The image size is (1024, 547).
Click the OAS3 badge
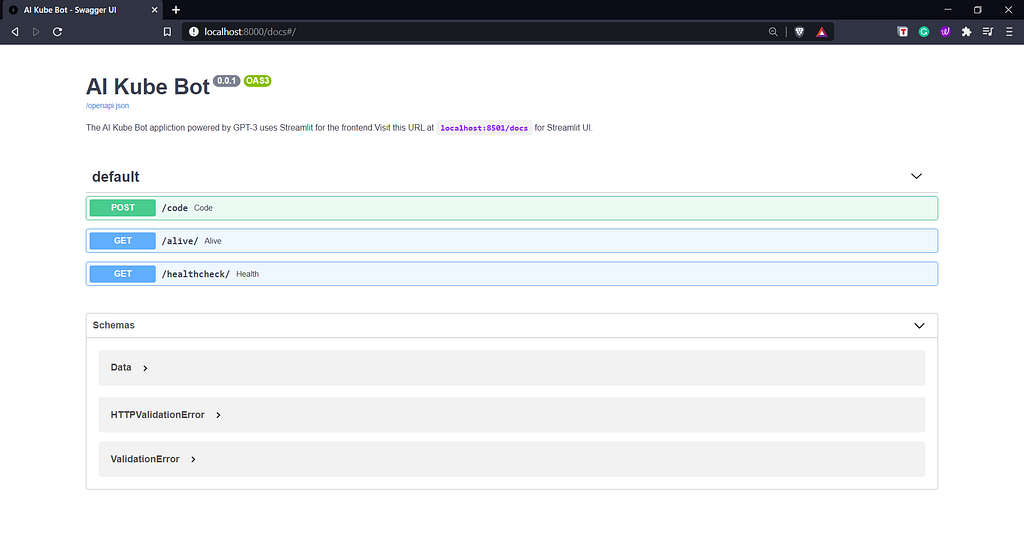257,81
